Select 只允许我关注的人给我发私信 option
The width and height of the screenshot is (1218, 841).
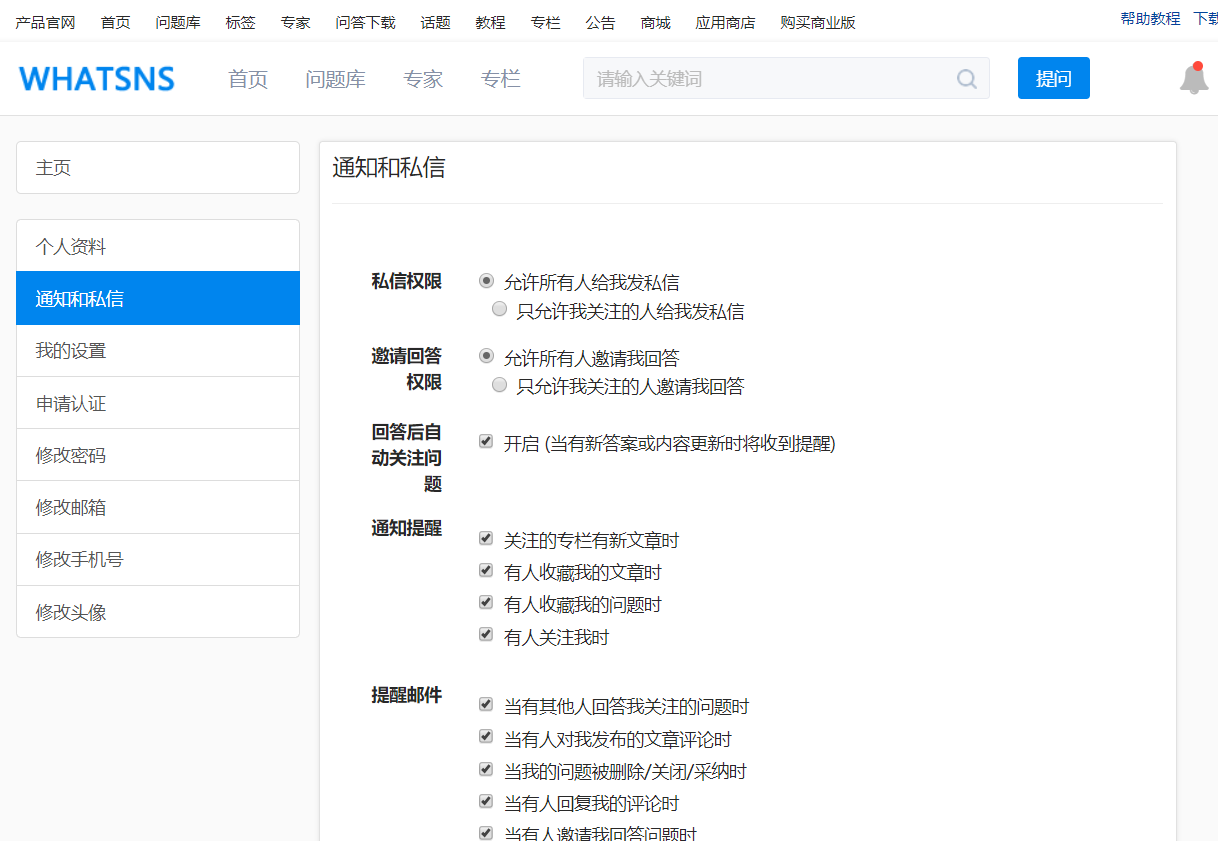[x=499, y=308]
